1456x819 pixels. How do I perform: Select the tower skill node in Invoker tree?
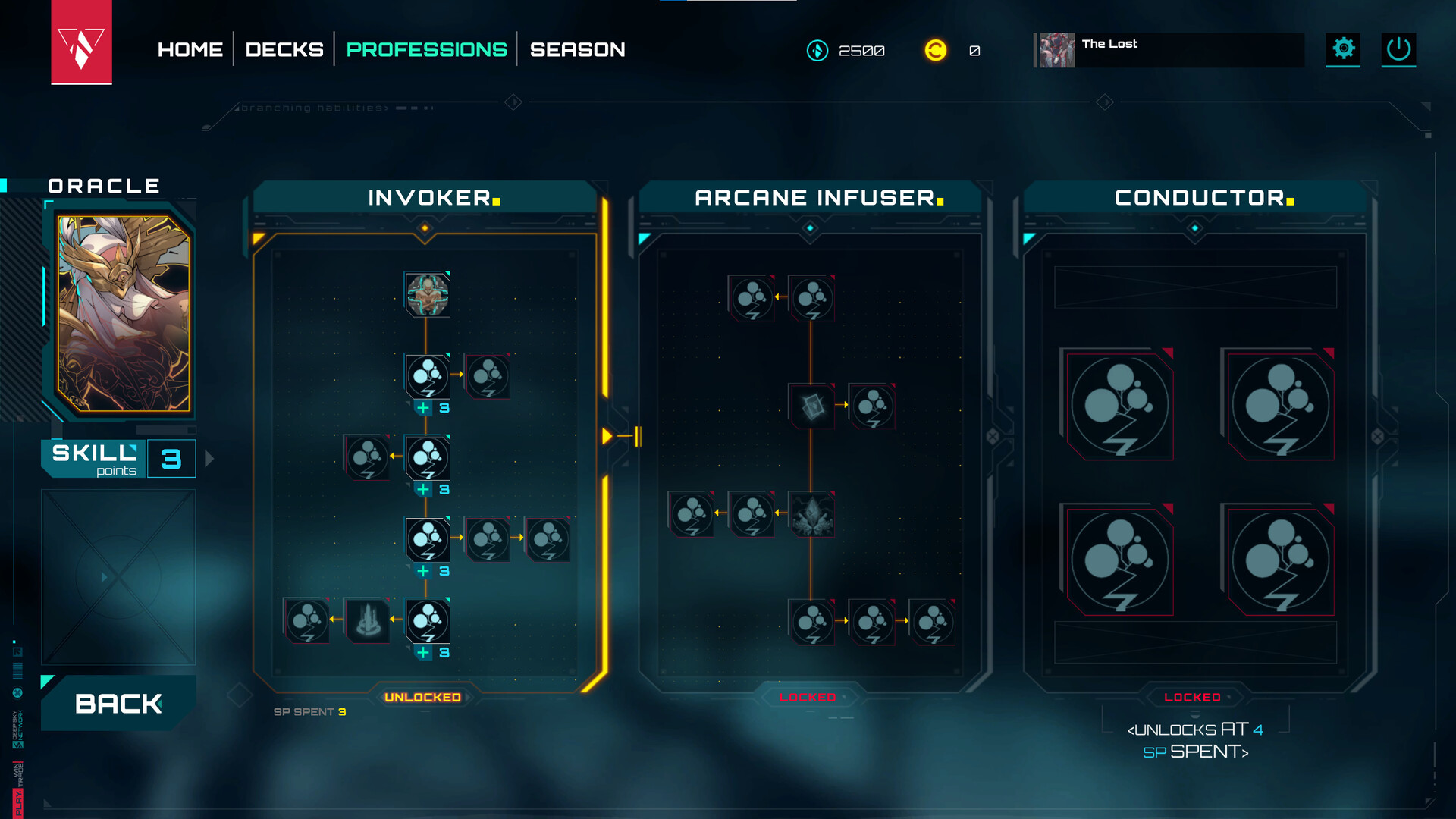click(368, 620)
